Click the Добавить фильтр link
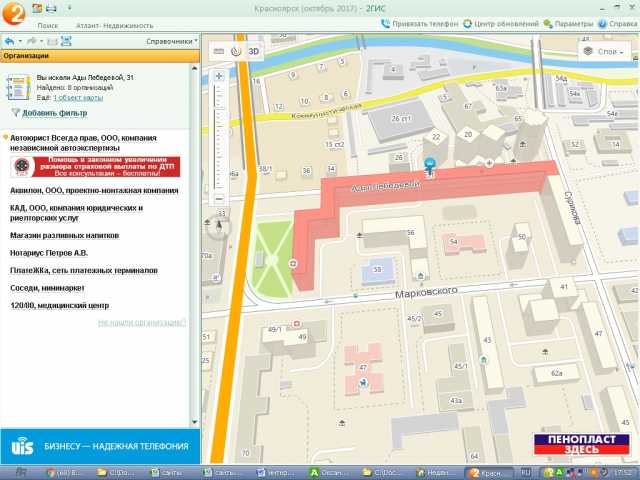 pos(55,113)
